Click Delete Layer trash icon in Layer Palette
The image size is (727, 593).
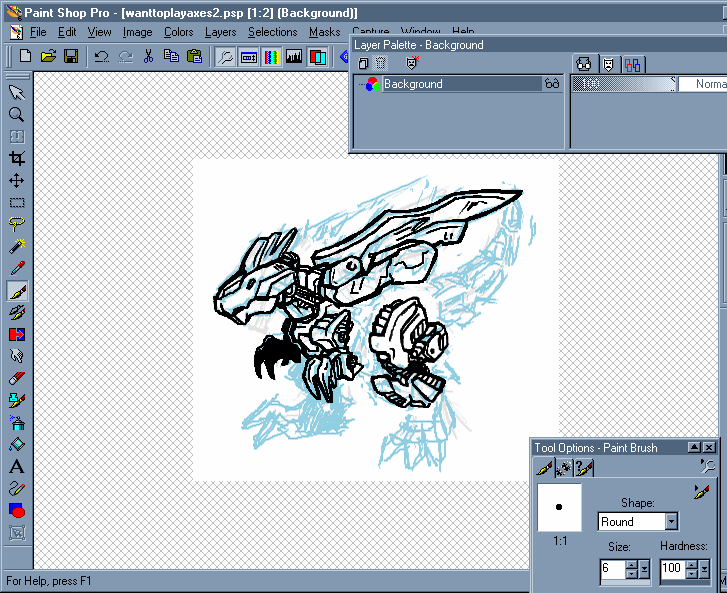[380, 64]
